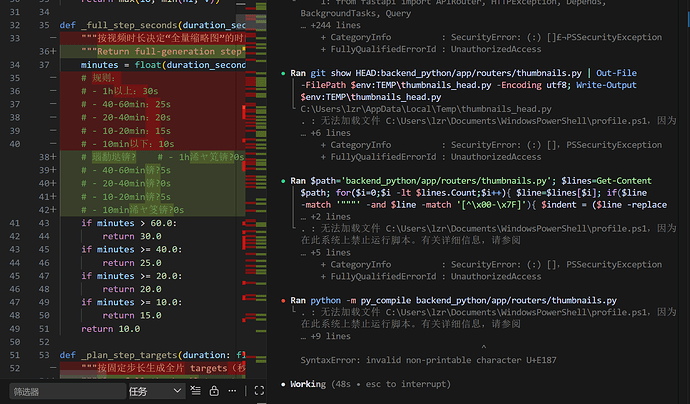Click the 'return 20.0' line
Screen dimensions: 690x404
coord(132,289)
